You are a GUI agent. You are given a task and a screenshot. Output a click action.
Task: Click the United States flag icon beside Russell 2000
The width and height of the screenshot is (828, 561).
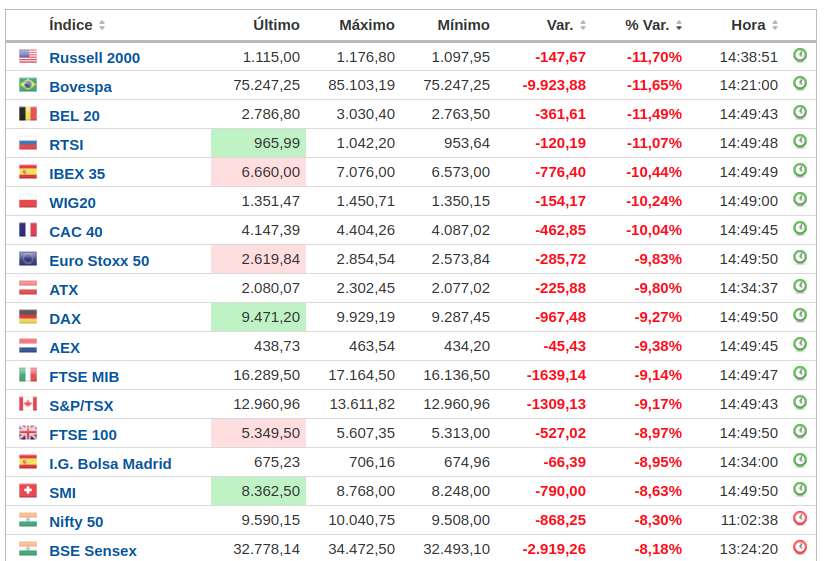[28, 57]
